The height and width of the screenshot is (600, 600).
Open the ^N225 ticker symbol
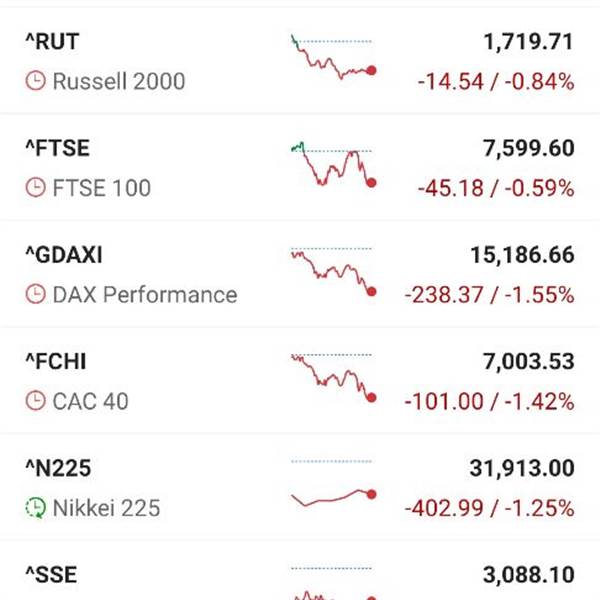pyautogui.click(x=58, y=468)
